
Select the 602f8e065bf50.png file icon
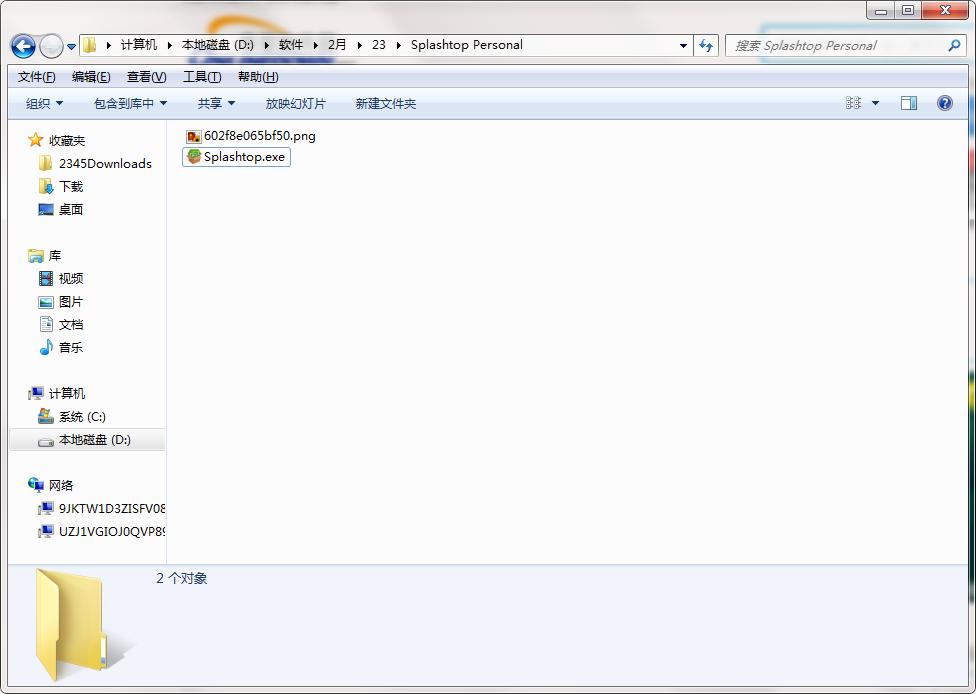click(x=194, y=136)
